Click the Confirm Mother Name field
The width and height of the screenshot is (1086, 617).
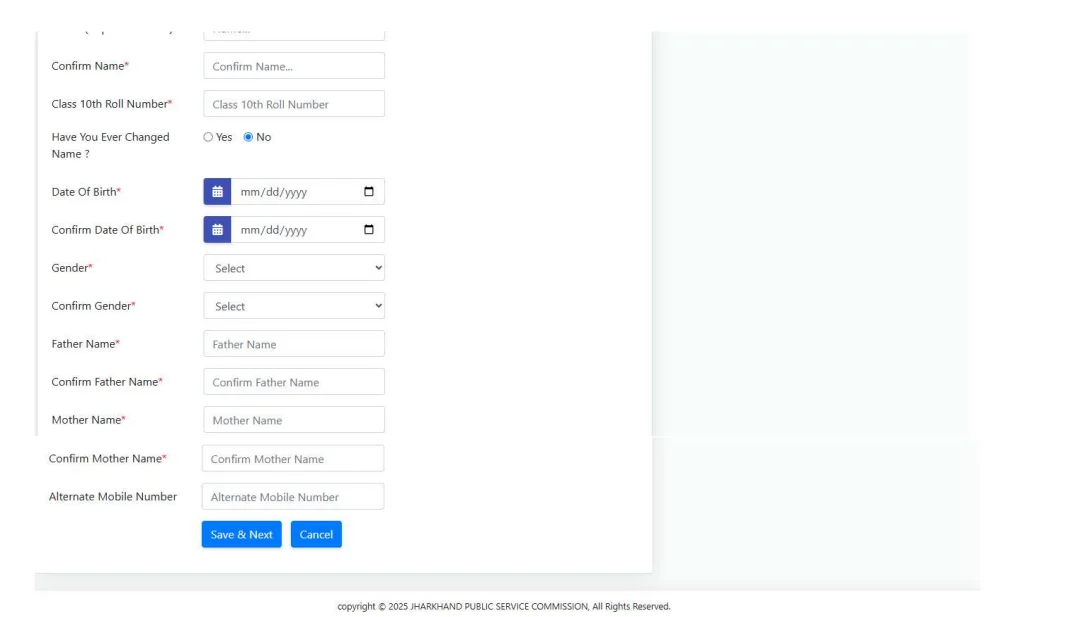click(x=293, y=457)
